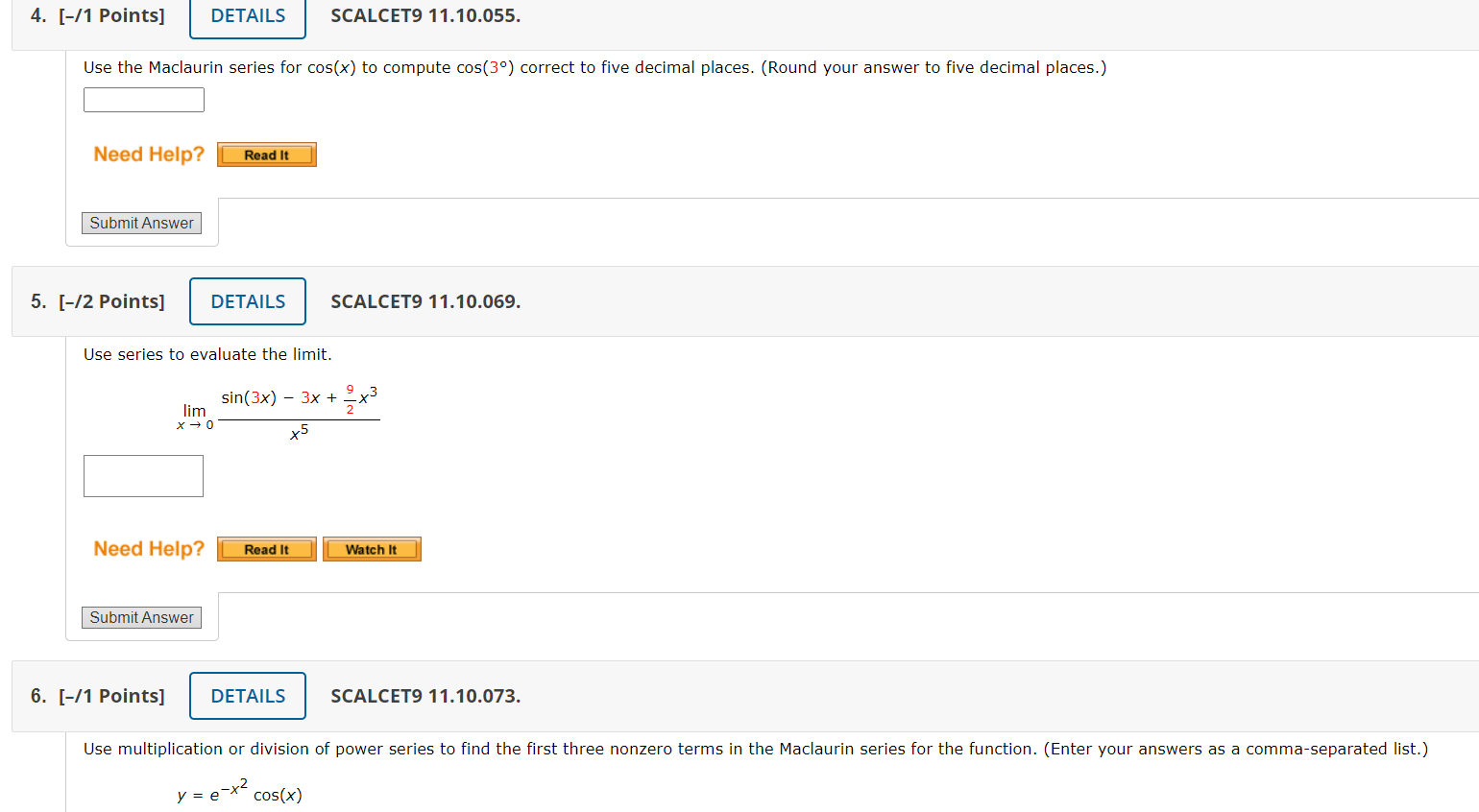Click Read It for the Maclaurin series problem
The width and height of the screenshot is (1479, 812).
coord(266,154)
